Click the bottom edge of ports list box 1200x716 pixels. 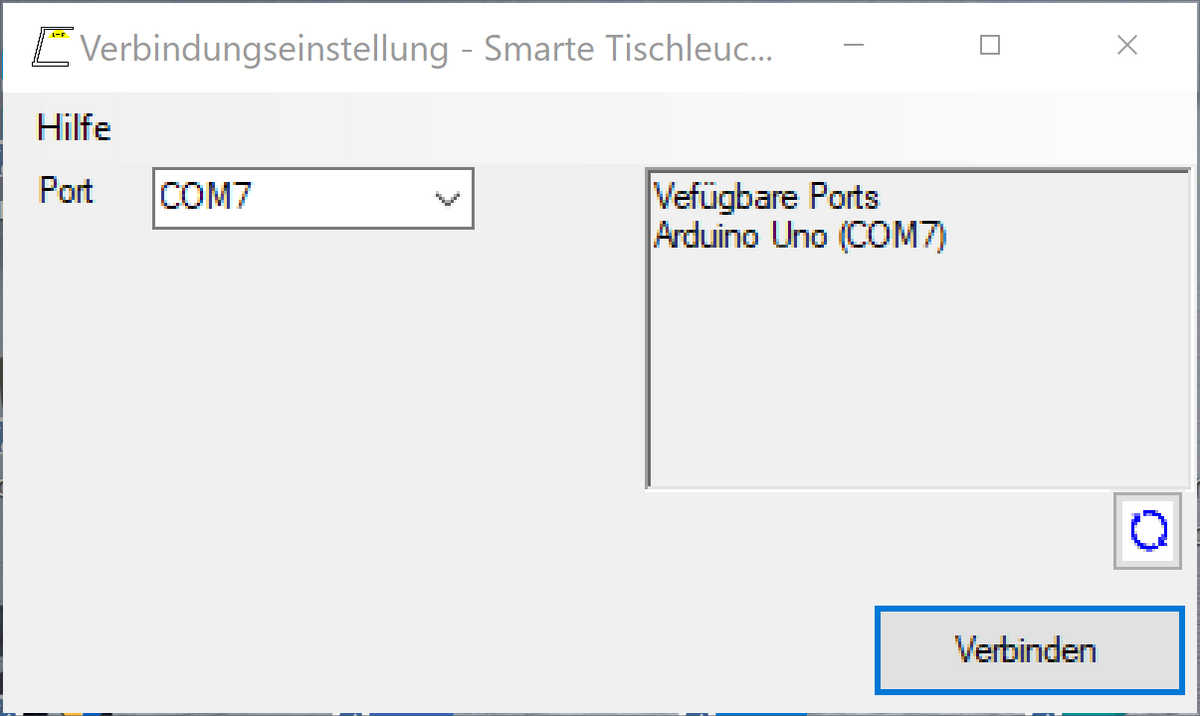[x=916, y=488]
